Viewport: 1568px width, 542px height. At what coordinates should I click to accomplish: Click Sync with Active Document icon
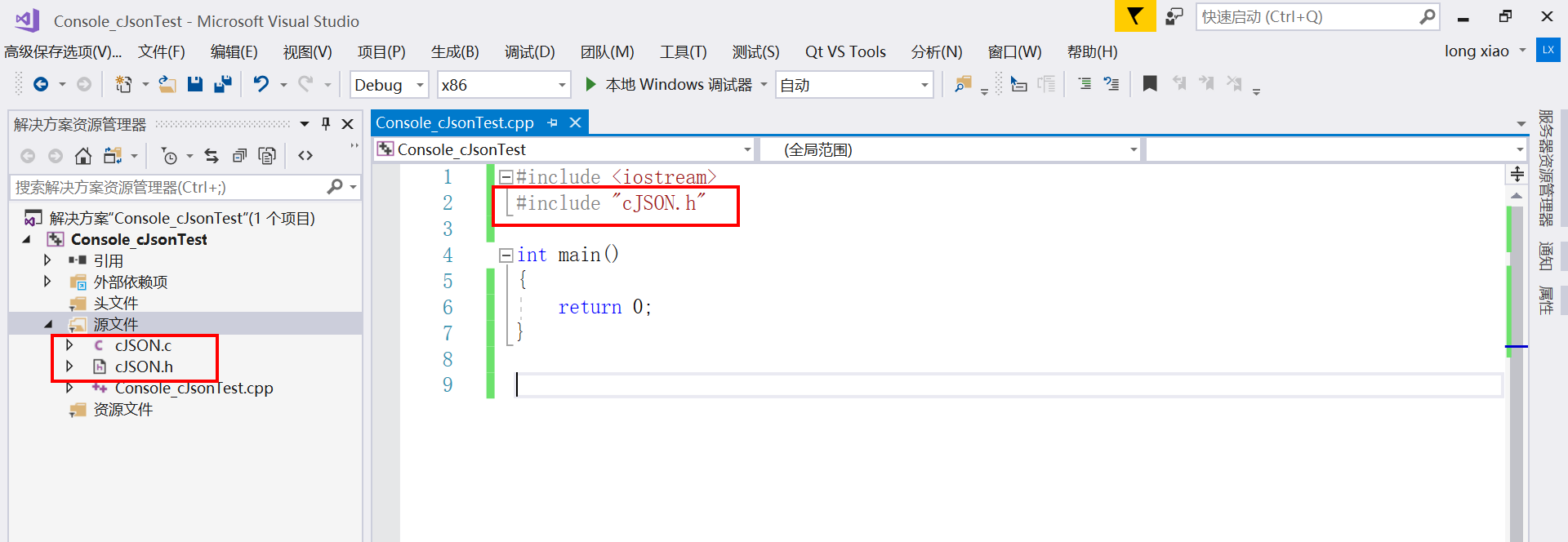(212, 156)
